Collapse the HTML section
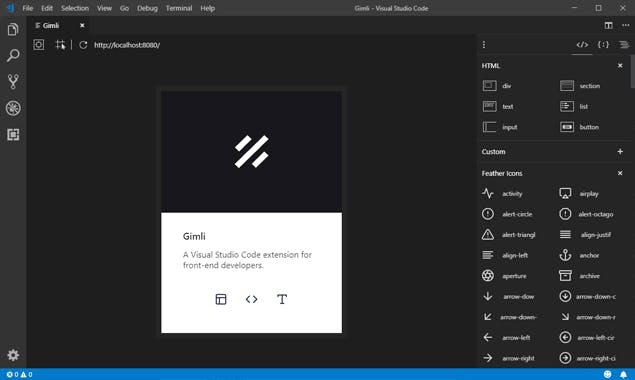The height and width of the screenshot is (380, 635). click(620, 65)
